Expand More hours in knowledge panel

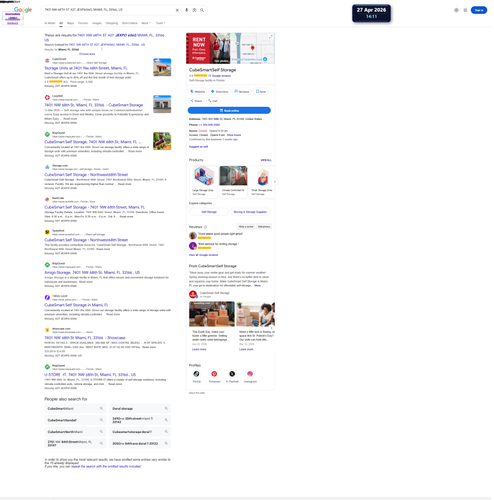click(234, 135)
